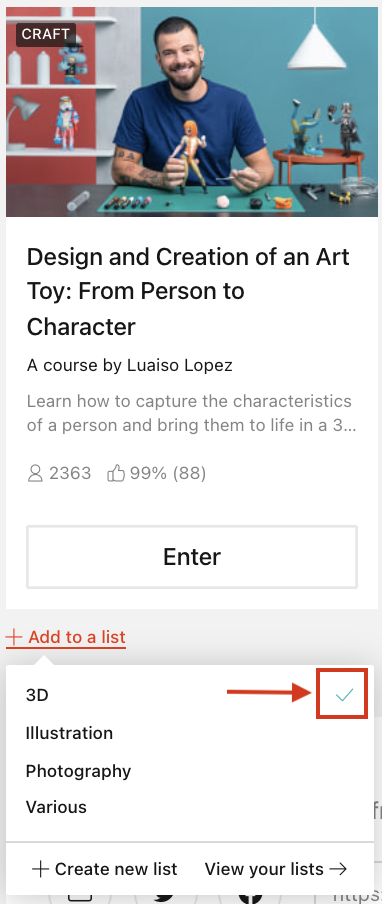Viewport: 382px width, 904px height.
Task: Click the CRAFT category badge
Action: pyautogui.click(x=46, y=35)
